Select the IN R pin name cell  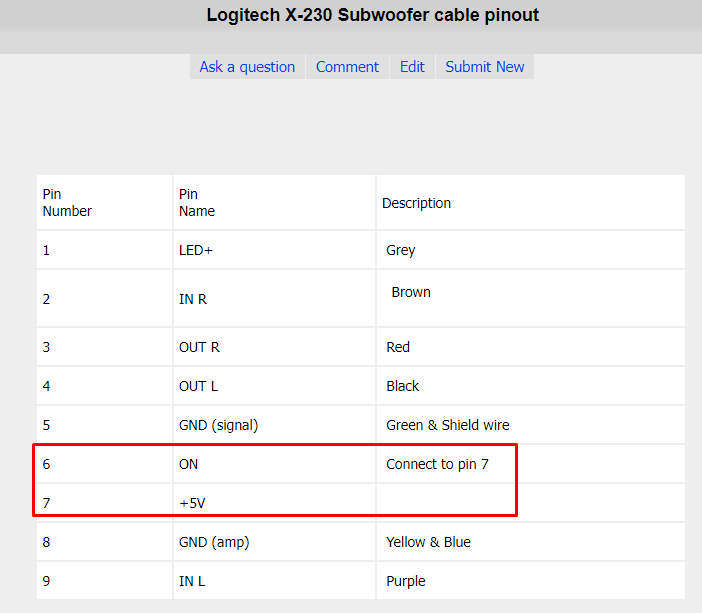274,298
